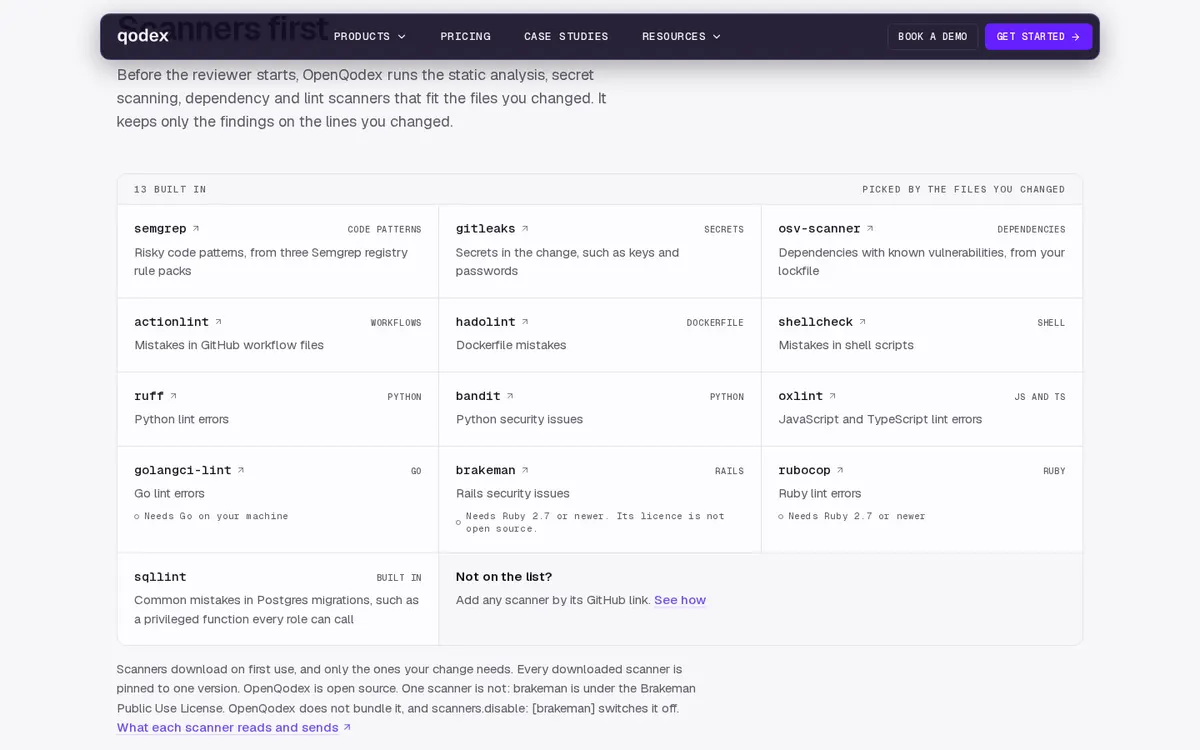Open the osv-scanner link
Viewport: 1200px width, 750px height.
click(826, 229)
